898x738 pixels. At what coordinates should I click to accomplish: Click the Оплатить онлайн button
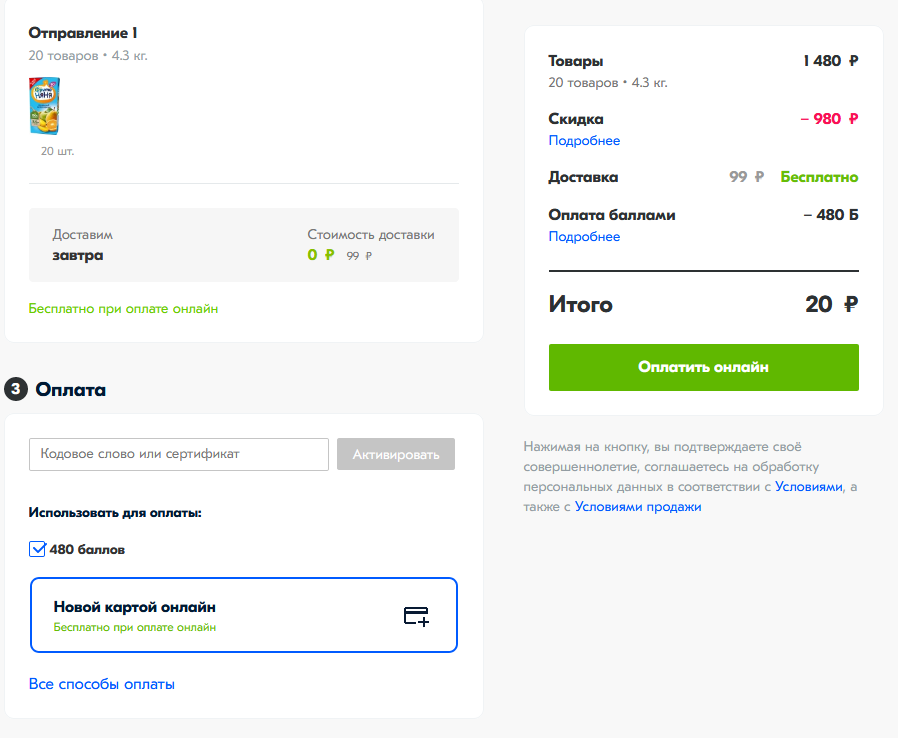pos(704,368)
